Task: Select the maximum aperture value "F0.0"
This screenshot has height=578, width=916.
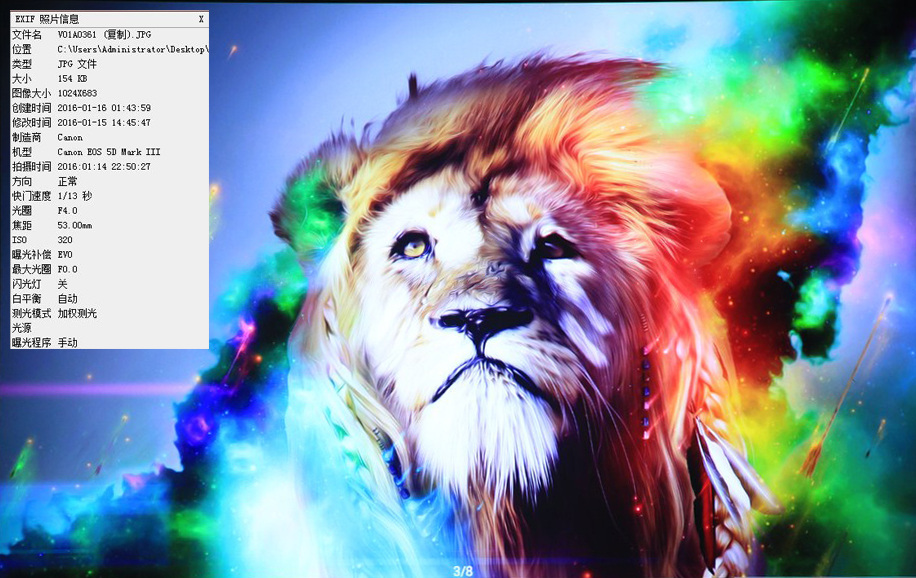Action: [x=67, y=269]
